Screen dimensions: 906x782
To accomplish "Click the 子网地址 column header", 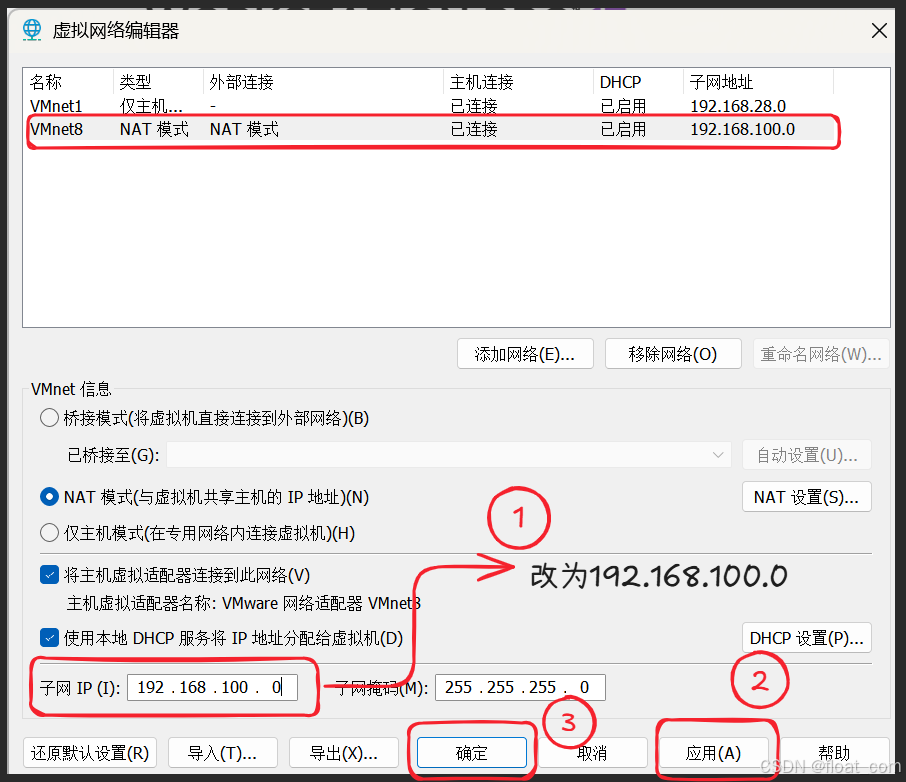I will pos(759,82).
